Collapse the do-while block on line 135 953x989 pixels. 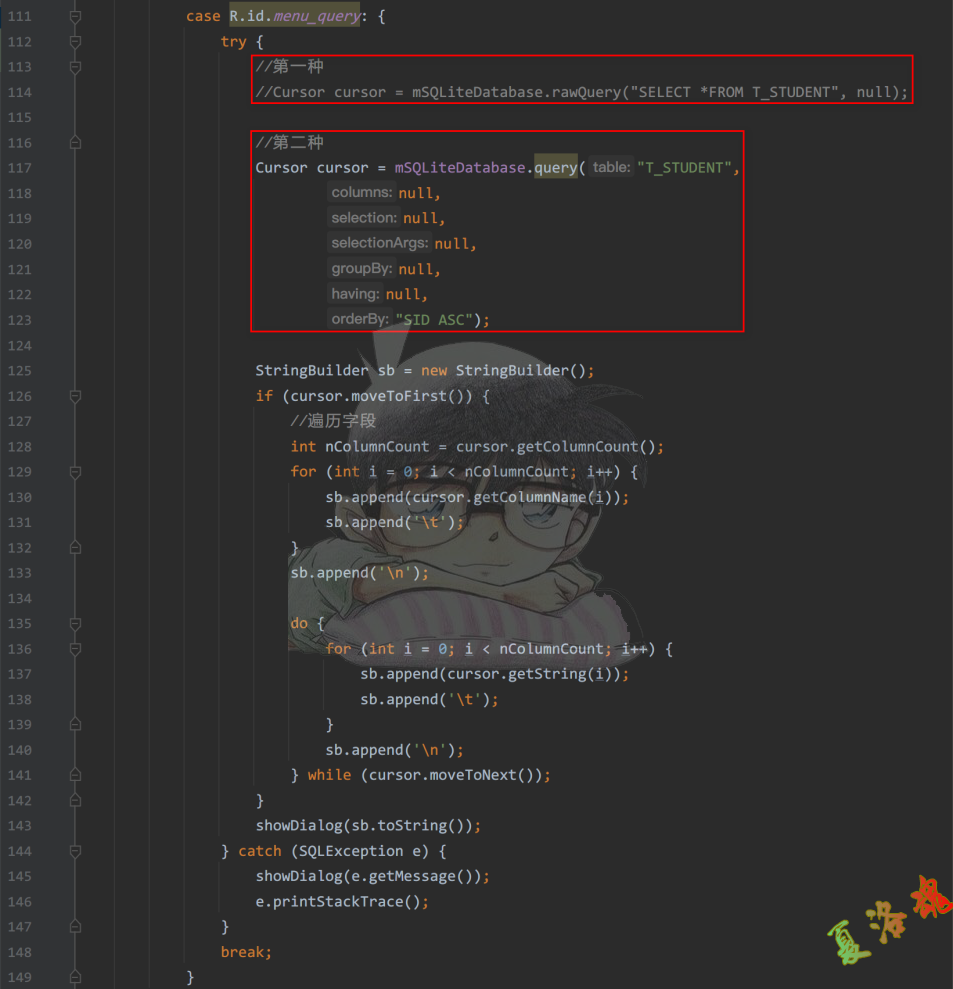[x=75, y=624]
